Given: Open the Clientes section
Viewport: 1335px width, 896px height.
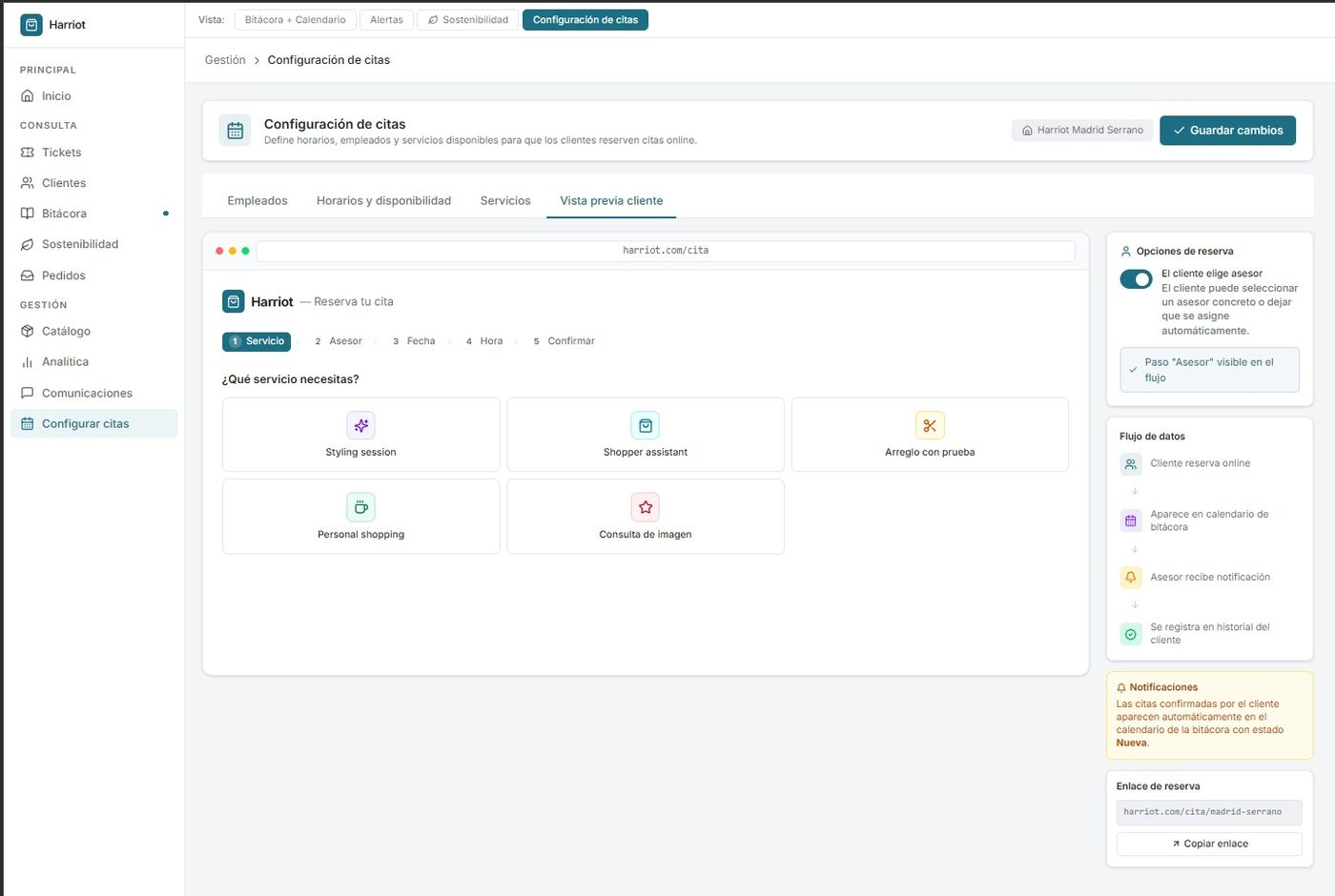Looking at the screenshot, I should pos(93,183).
